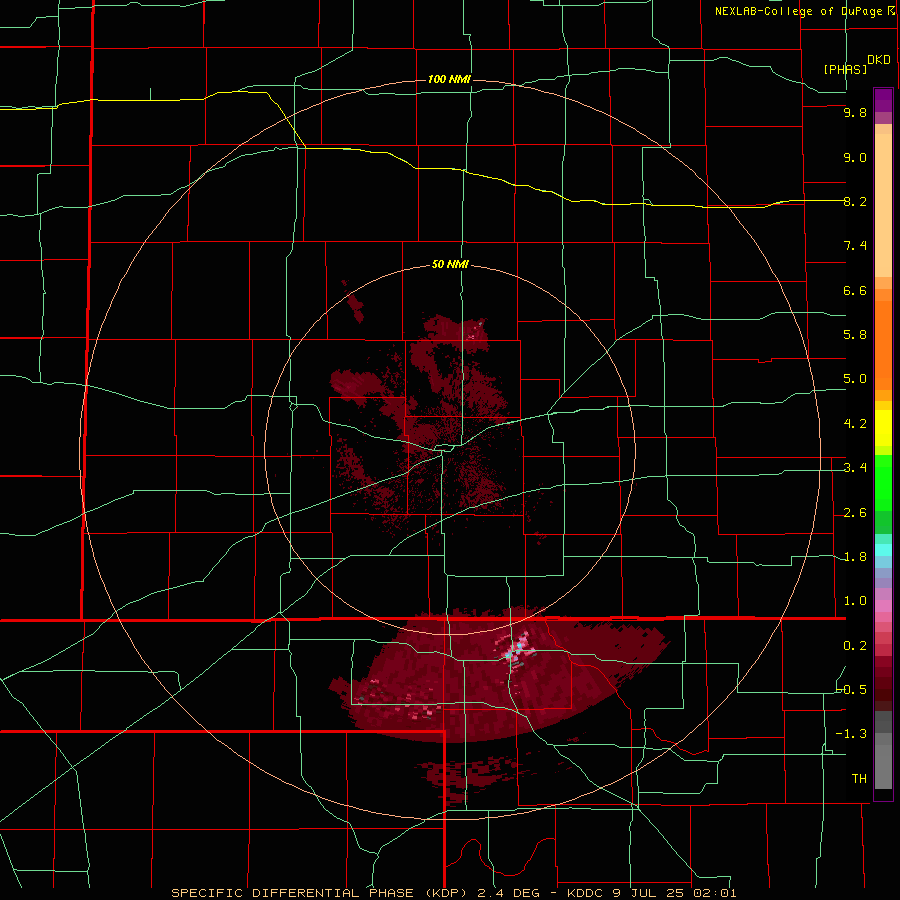The width and height of the screenshot is (900, 900).
Task: Click the TH legend label
Action: 859,779
